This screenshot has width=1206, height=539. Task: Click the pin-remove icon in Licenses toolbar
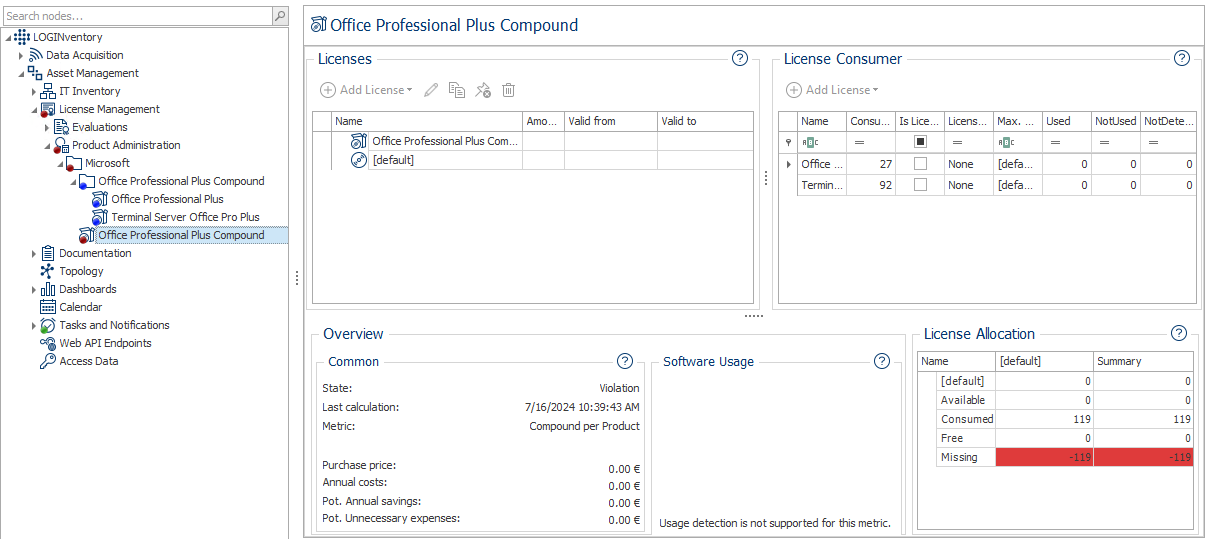(483, 90)
